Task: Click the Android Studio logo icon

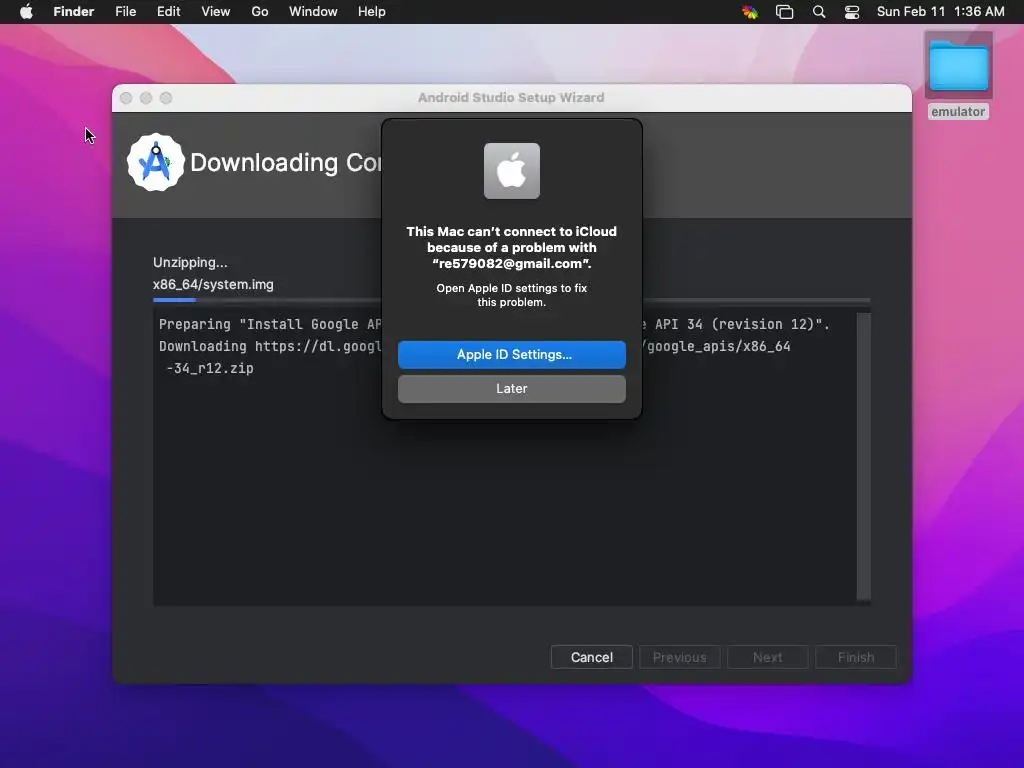Action: [155, 163]
